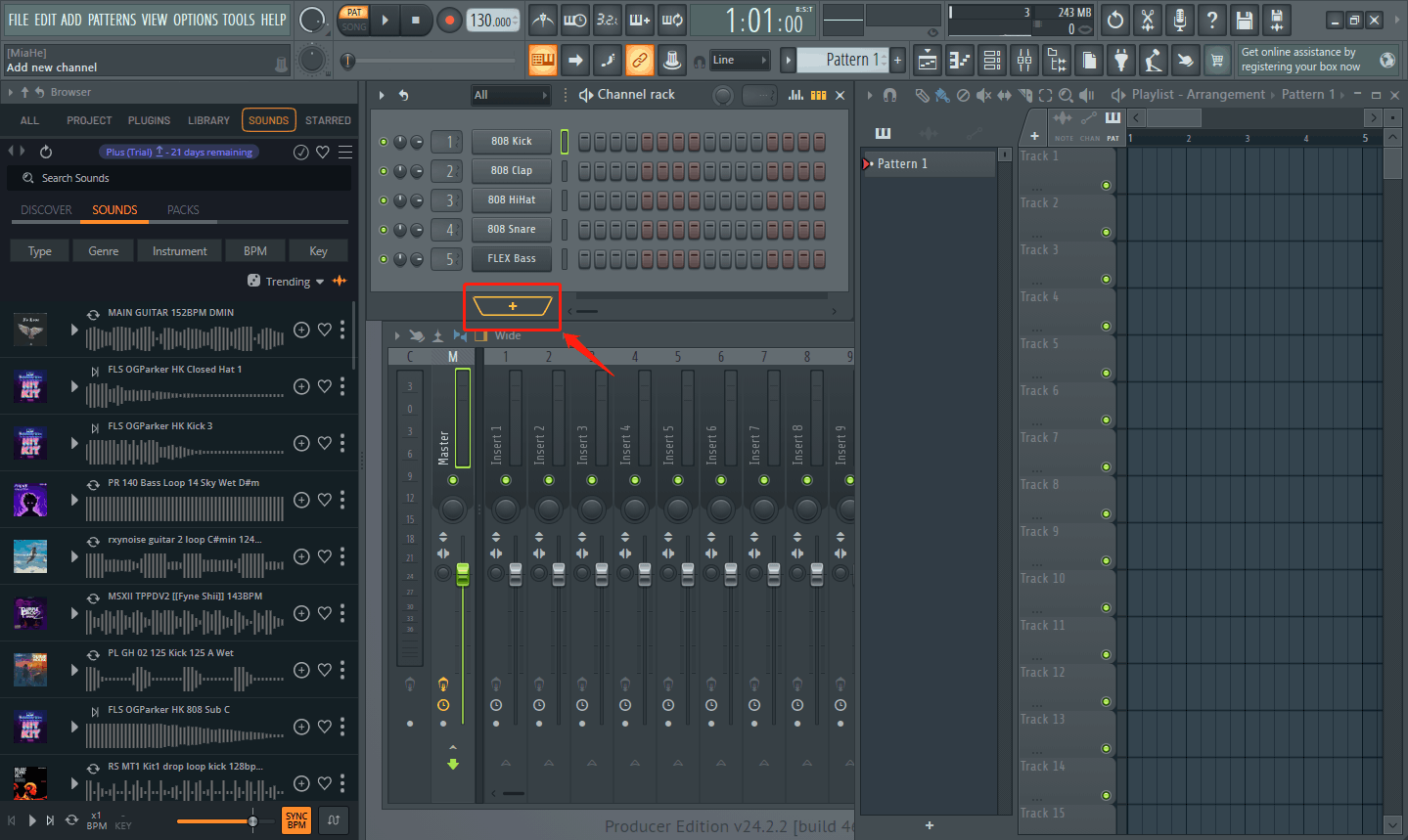Switch Channel rack to the step sequencer view icon

tap(818, 95)
